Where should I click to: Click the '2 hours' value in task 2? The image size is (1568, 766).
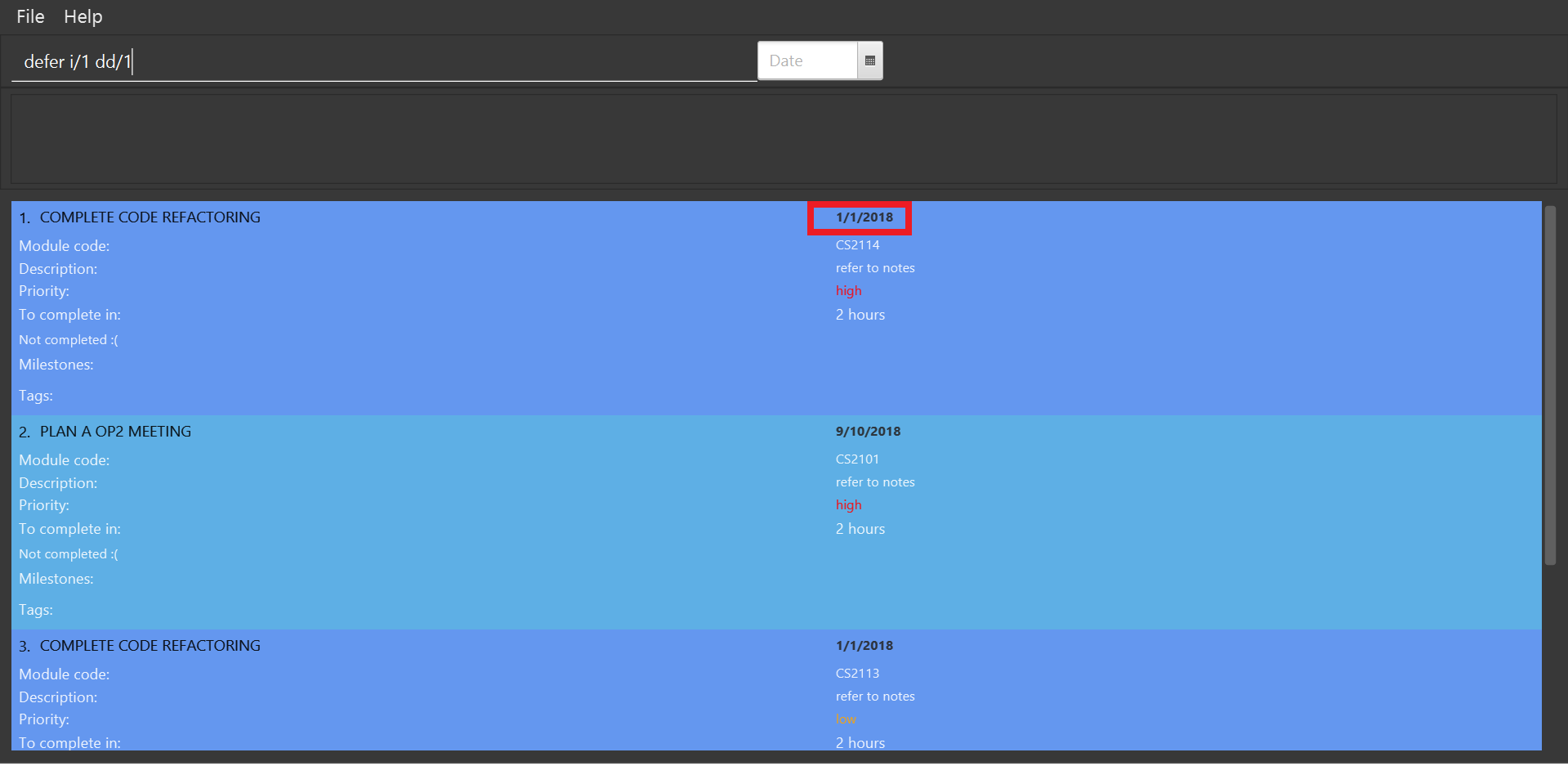click(x=860, y=529)
